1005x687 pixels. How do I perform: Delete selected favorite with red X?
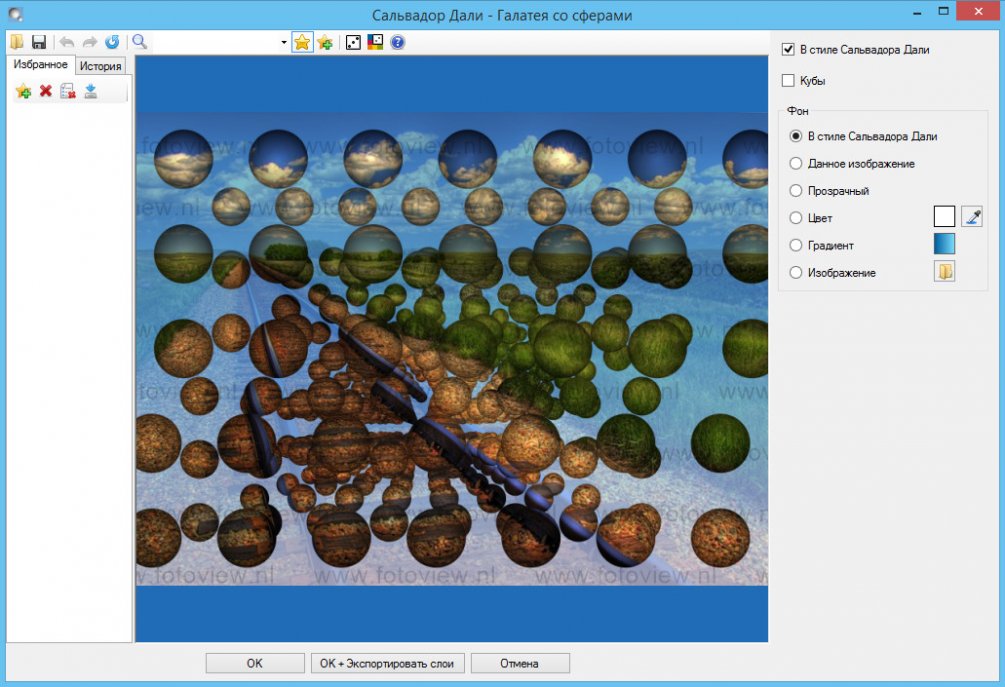point(46,91)
